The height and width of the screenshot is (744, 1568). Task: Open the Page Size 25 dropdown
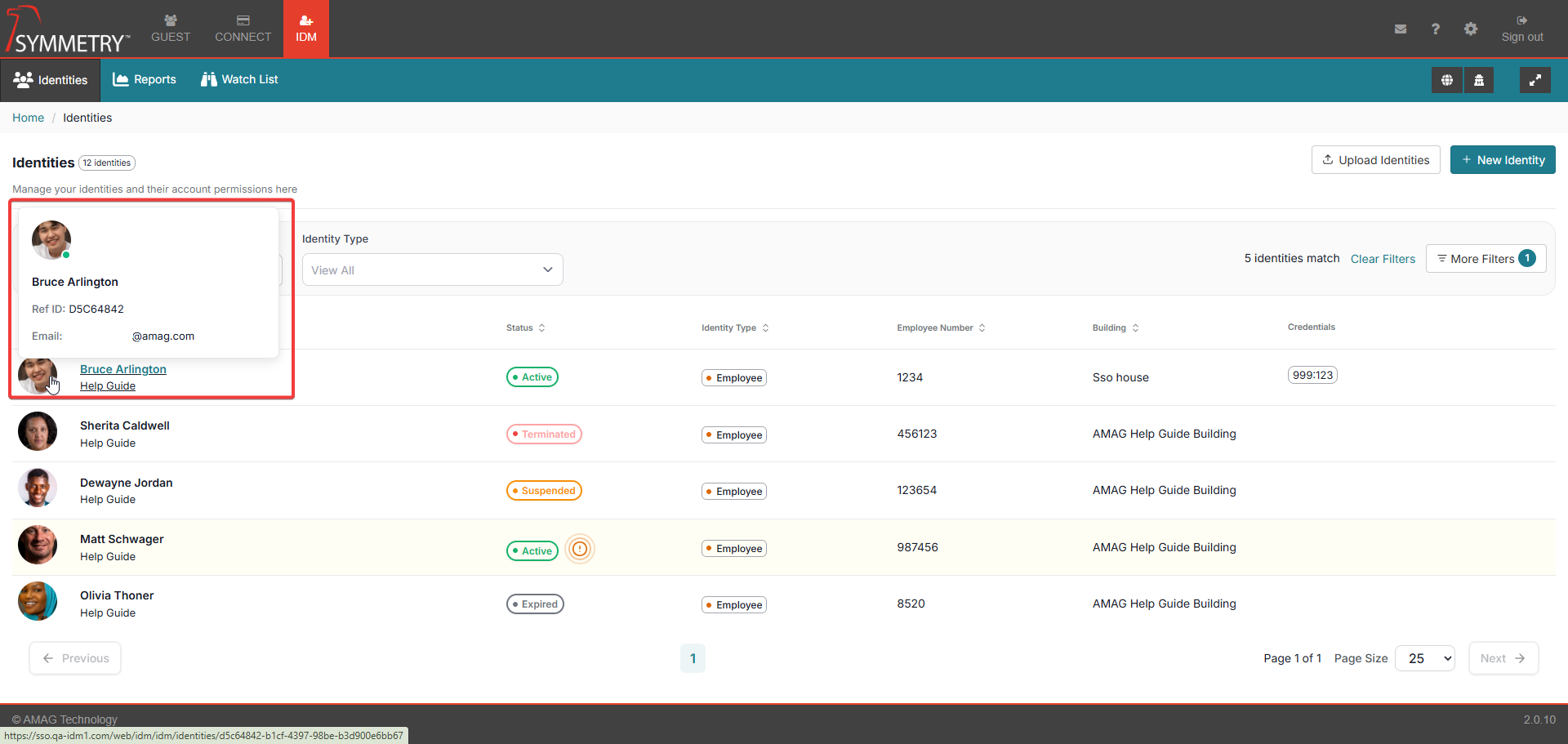pos(1424,658)
